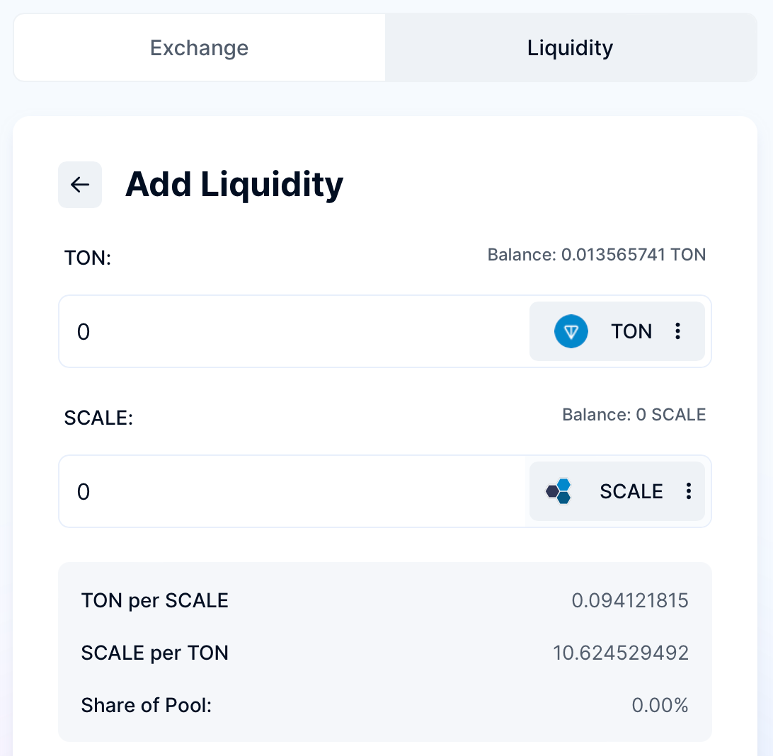
Task: Click the Balance: 0 SCALE text
Action: 634,415
